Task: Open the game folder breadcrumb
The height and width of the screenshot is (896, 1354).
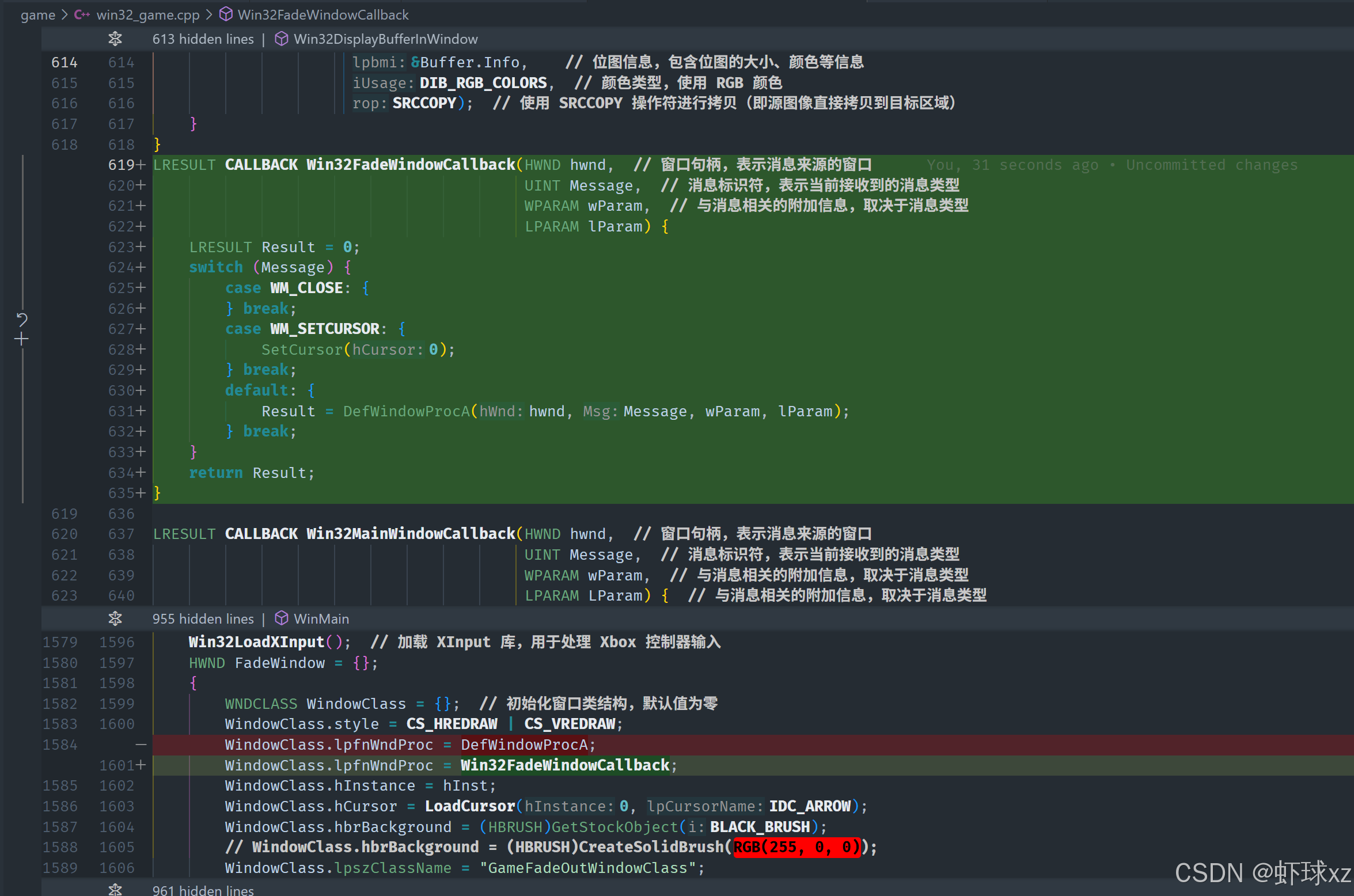Action: [x=38, y=15]
